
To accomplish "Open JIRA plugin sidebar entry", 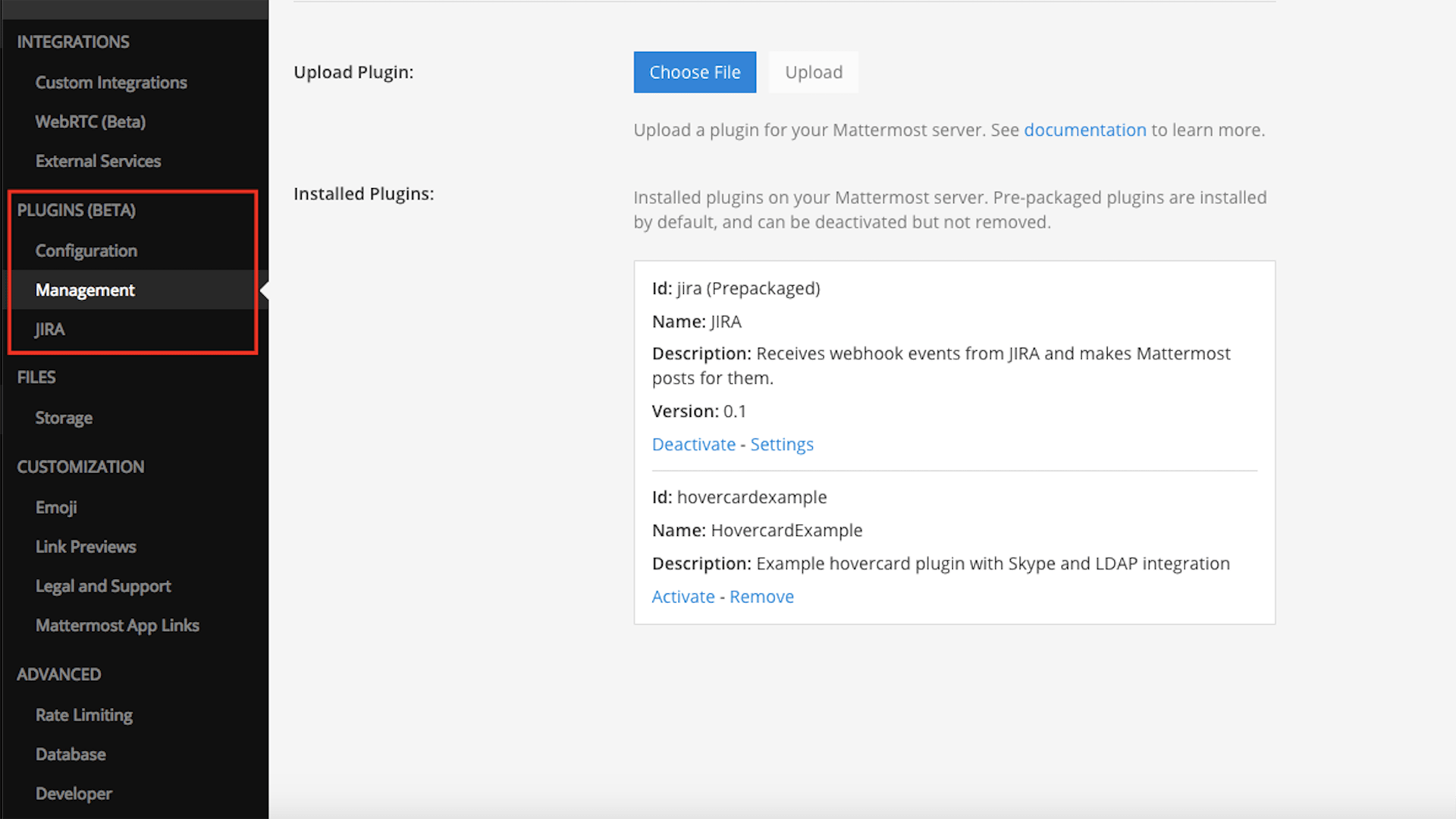I will (x=50, y=329).
